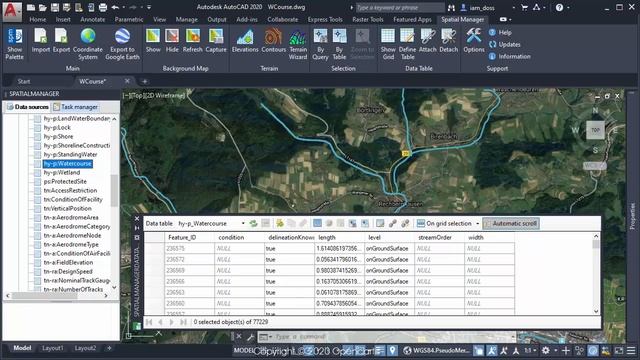The width and height of the screenshot is (640, 360).
Task: Open the Contours terrain tool
Action: coord(273,41)
